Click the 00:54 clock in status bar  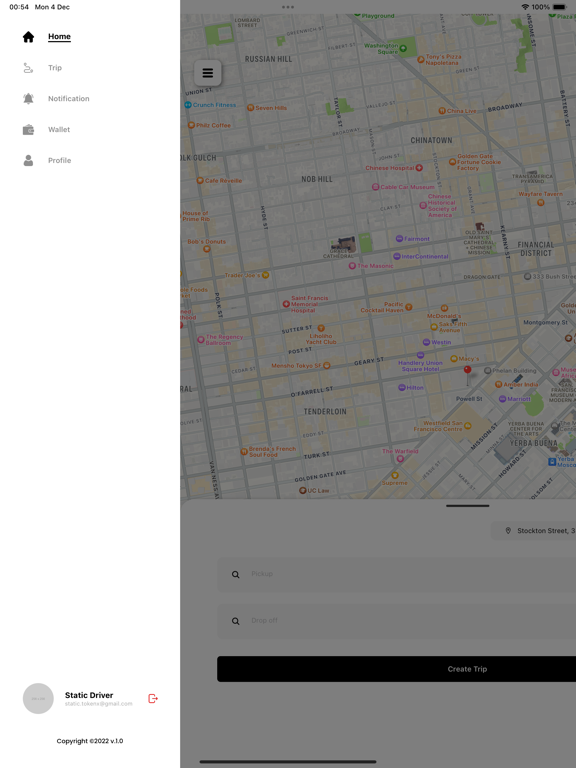click(x=19, y=7)
